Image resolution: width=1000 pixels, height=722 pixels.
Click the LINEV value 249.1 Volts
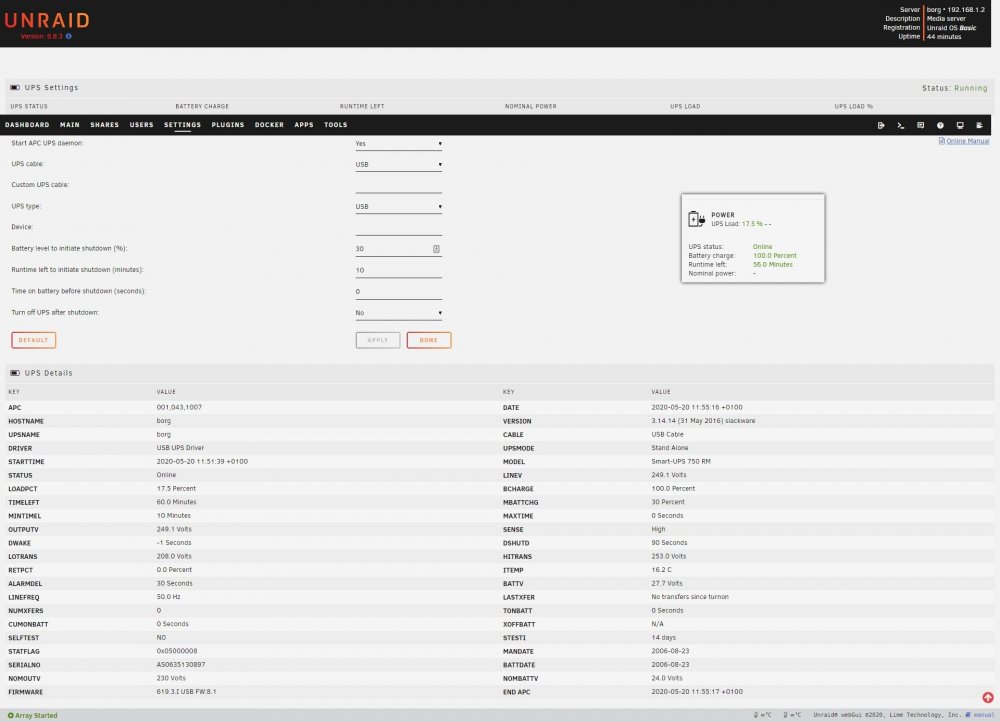pos(668,475)
